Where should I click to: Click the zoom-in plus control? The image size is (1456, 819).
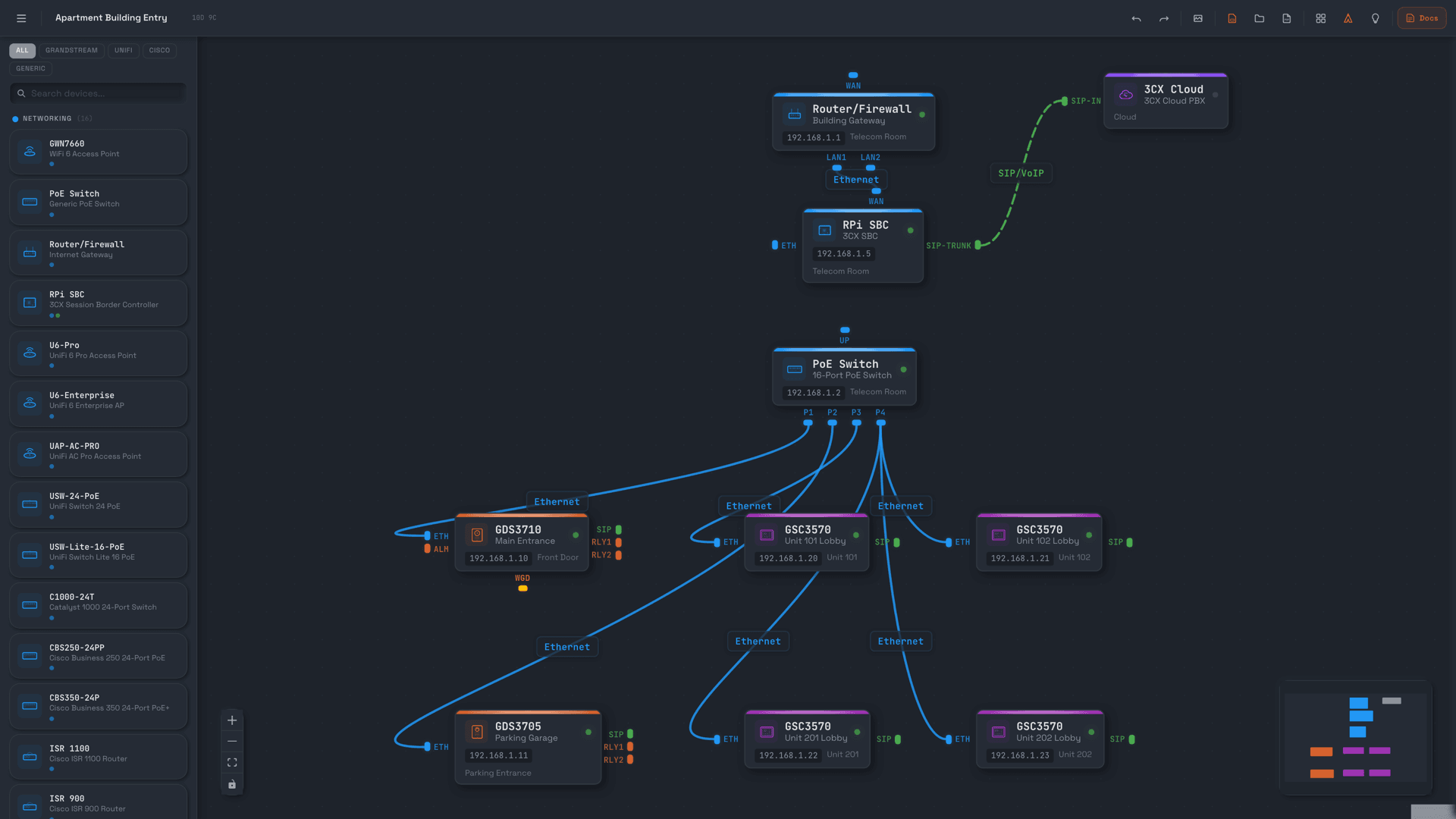pos(232,720)
